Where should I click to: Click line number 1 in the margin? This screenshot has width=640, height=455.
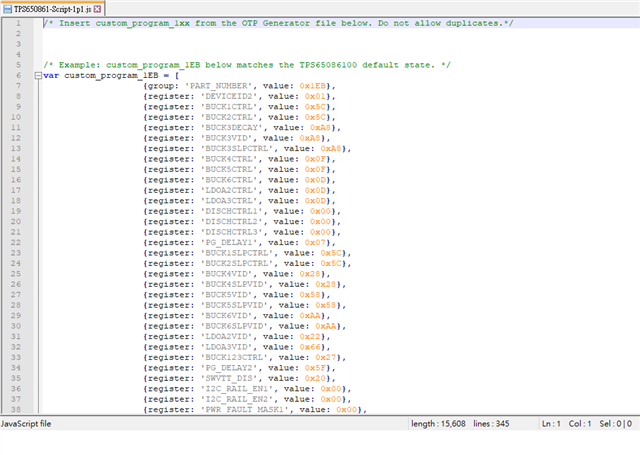coord(18,23)
